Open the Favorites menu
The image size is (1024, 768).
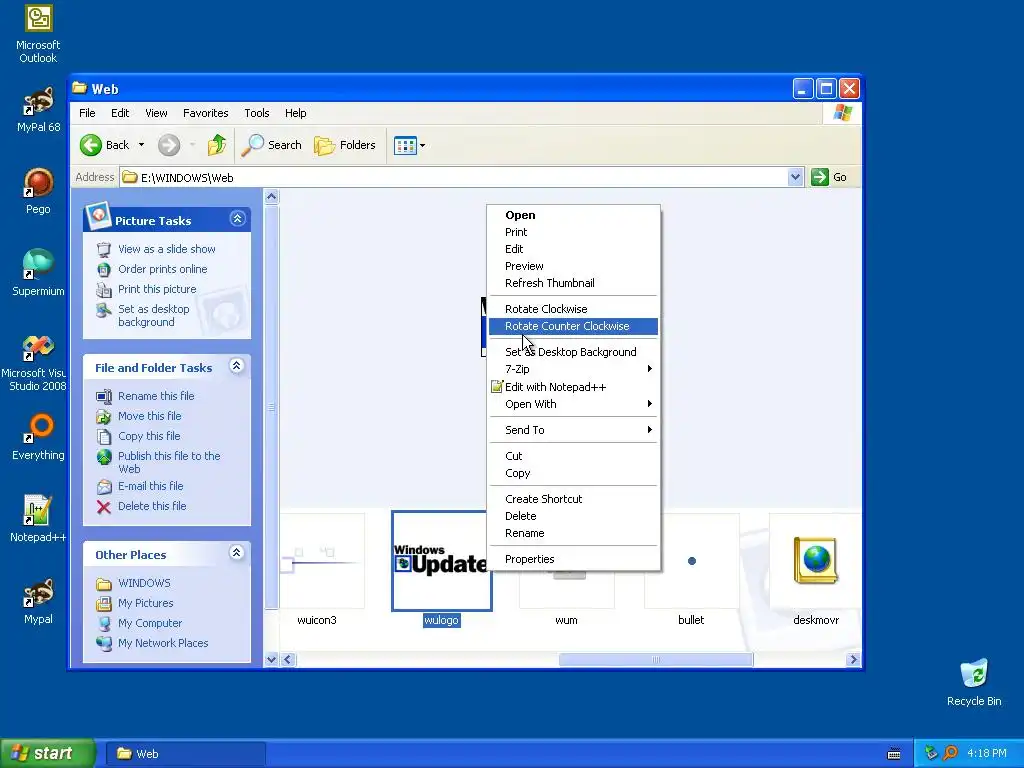pyautogui.click(x=206, y=113)
